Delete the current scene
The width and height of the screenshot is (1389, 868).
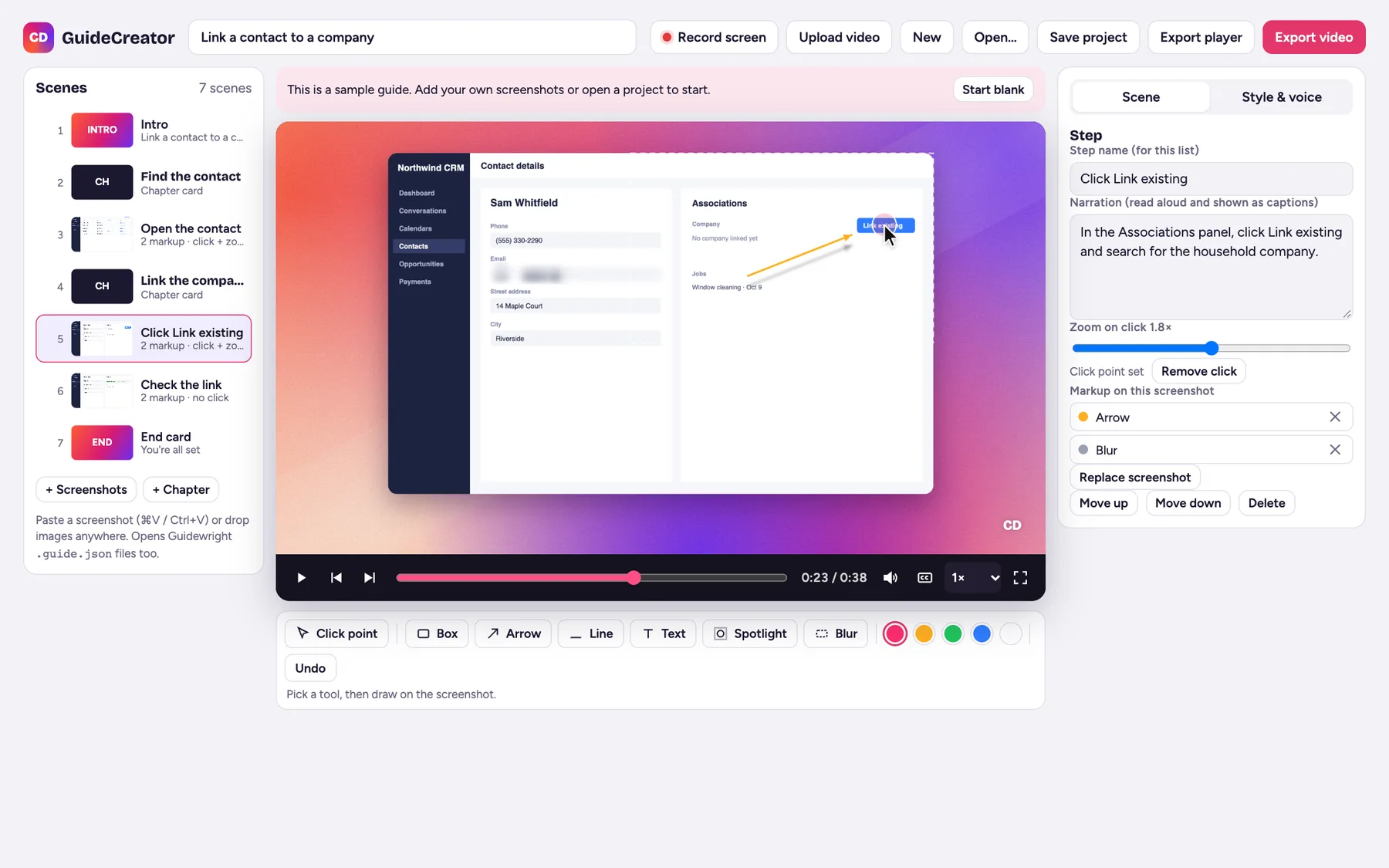click(x=1266, y=503)
